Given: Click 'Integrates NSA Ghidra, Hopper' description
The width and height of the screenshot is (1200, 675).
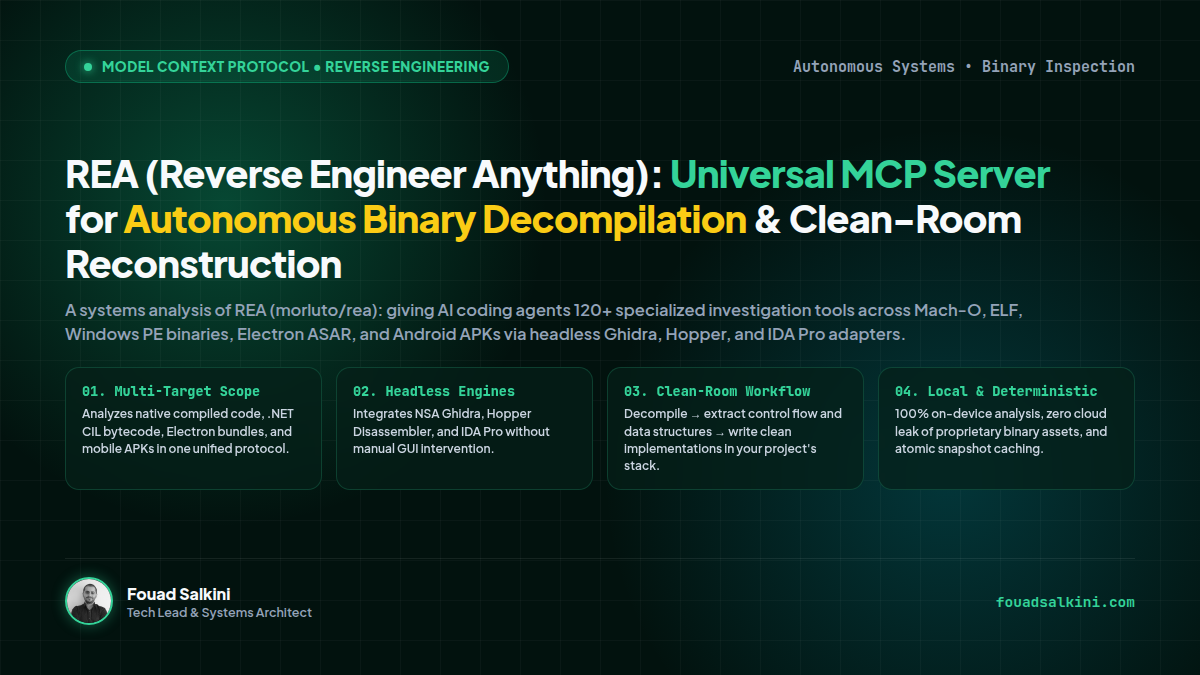Looking at the screenshot, I should click(451, 431).
